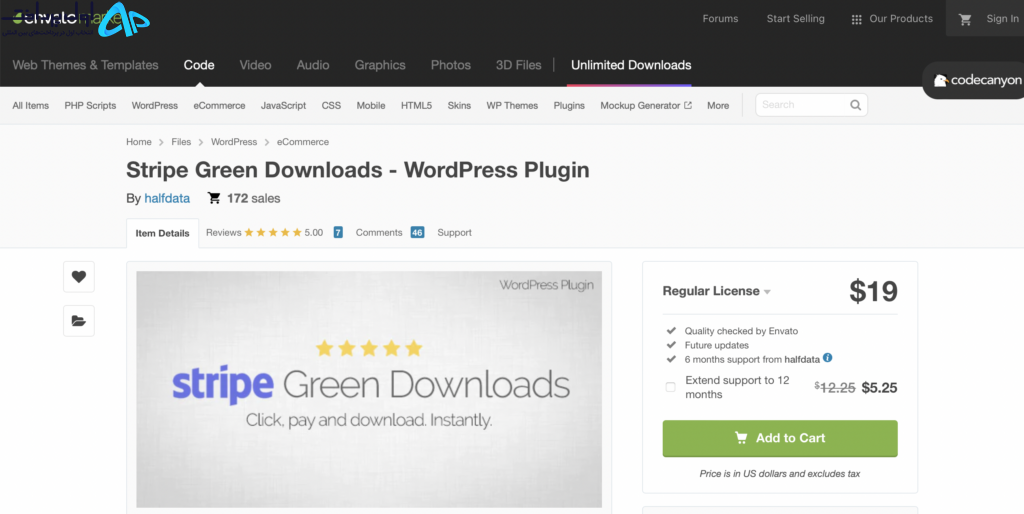Open the Forums link
Viewport: 1024px width, 514px height.
pyautogui.click(x=720, y=19)
